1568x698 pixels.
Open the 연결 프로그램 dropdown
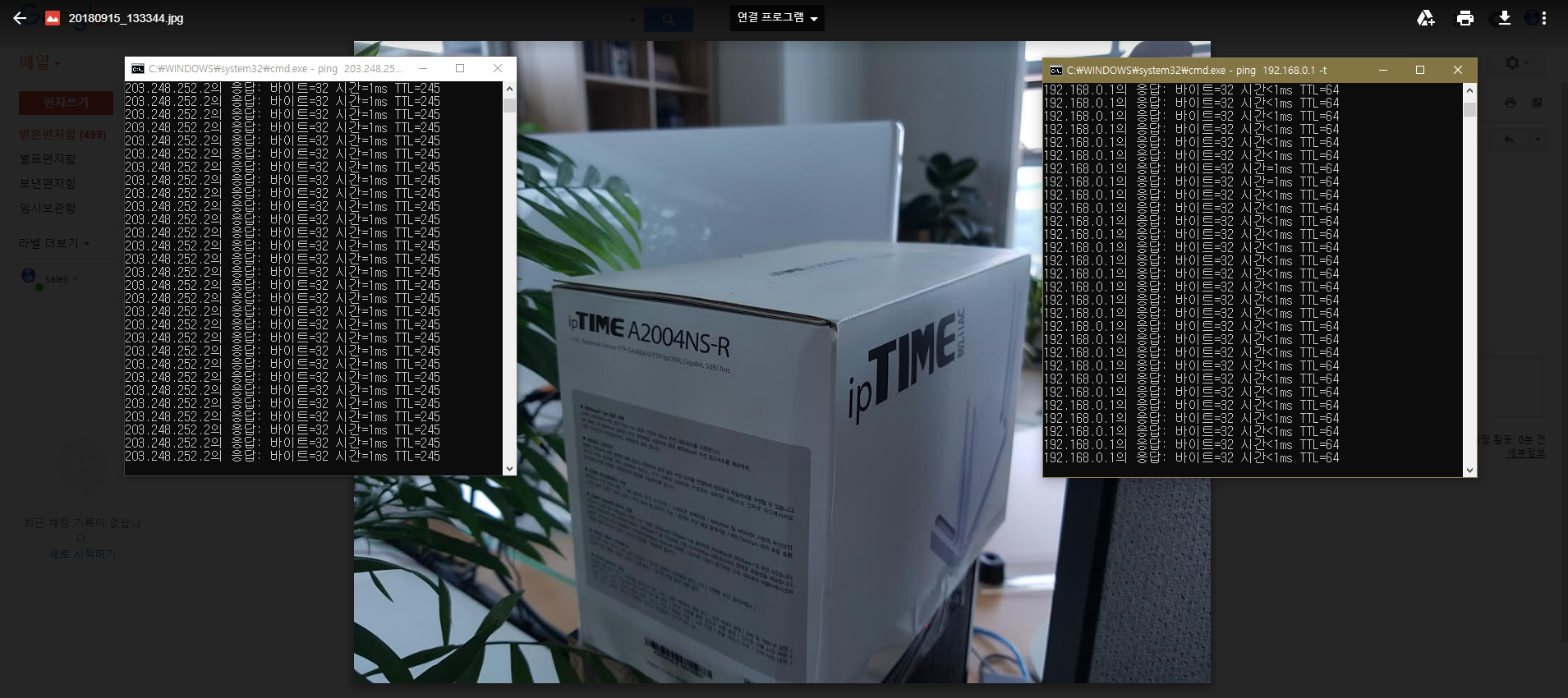click(776, 18)
